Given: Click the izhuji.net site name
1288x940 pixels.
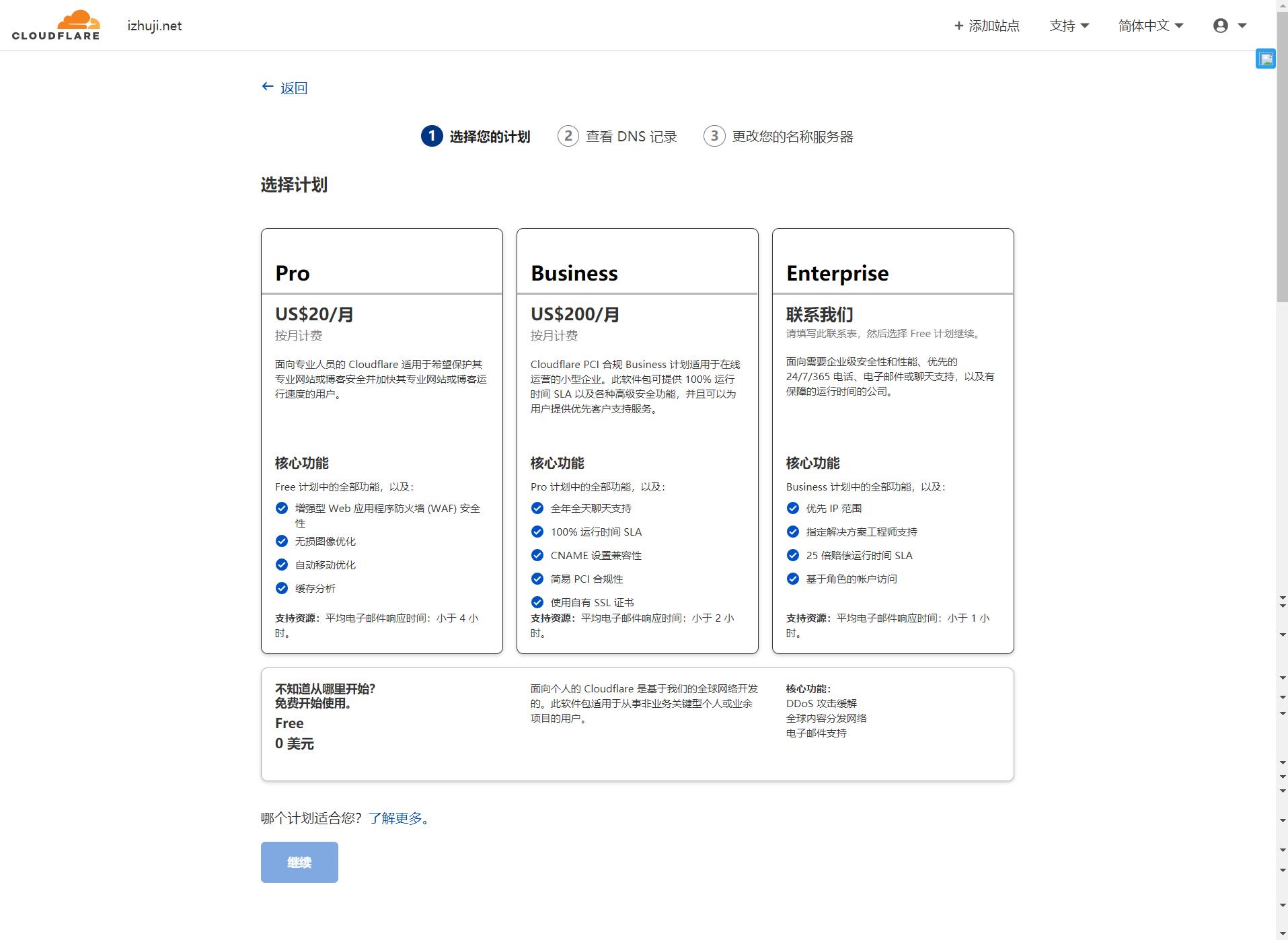Looking at the screenshot, I should 155,26.
